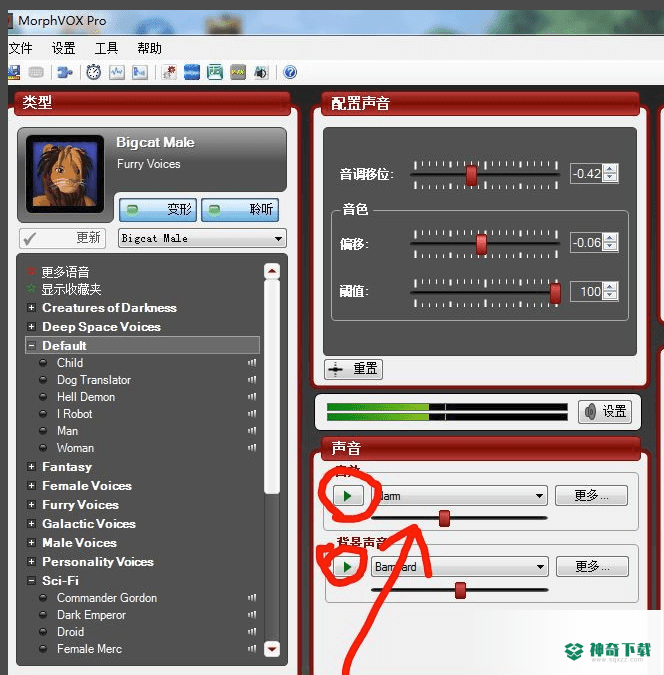Open microphone 设置 button beside level meter
This screenshot has width=664, height=675.
[x=605, y=412]
